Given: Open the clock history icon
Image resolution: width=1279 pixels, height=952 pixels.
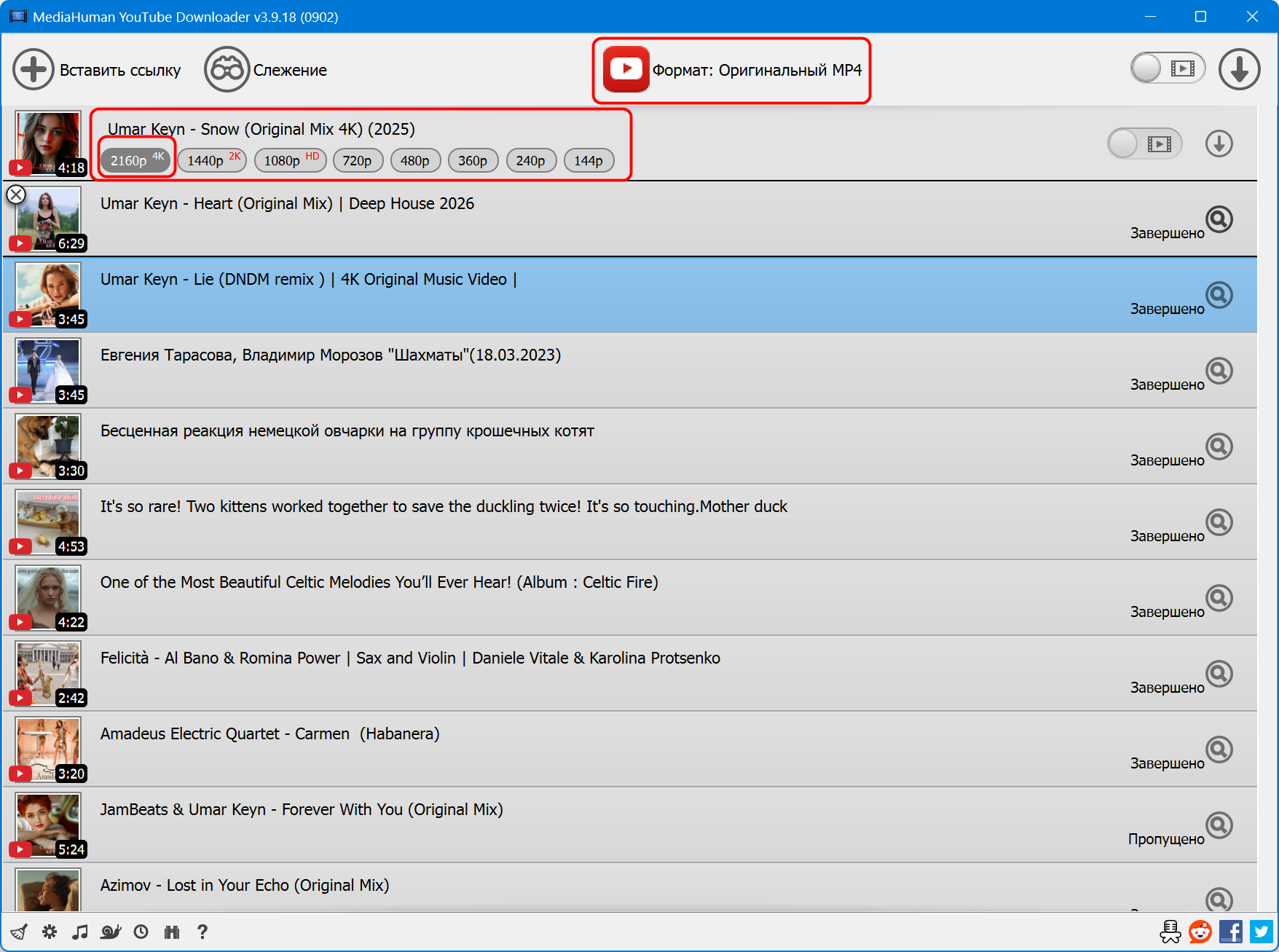Looking at the screenshot, I should tap(141, 932).
